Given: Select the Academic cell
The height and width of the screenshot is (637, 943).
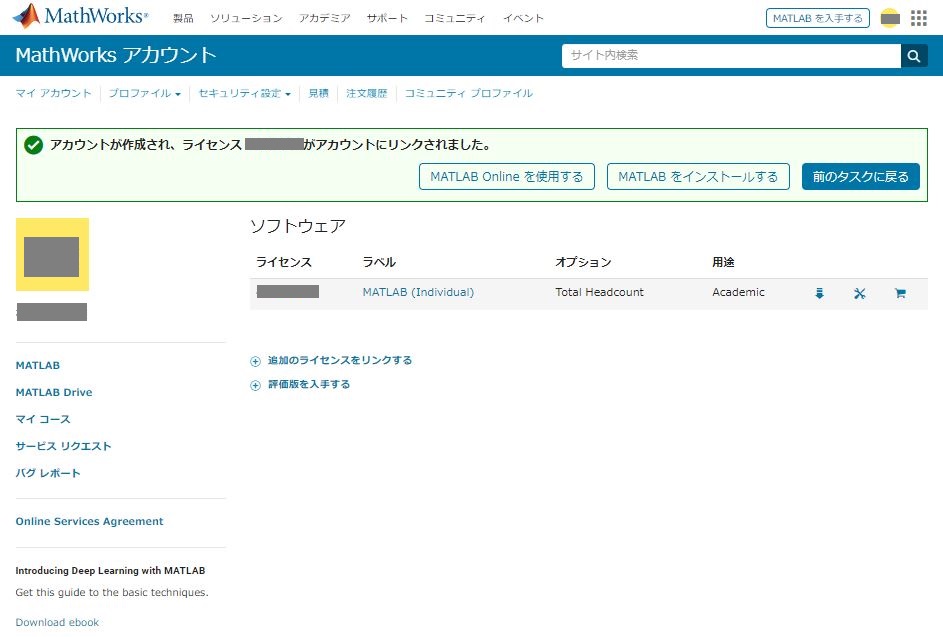Looking at the screenshot, I should point(738,292).
